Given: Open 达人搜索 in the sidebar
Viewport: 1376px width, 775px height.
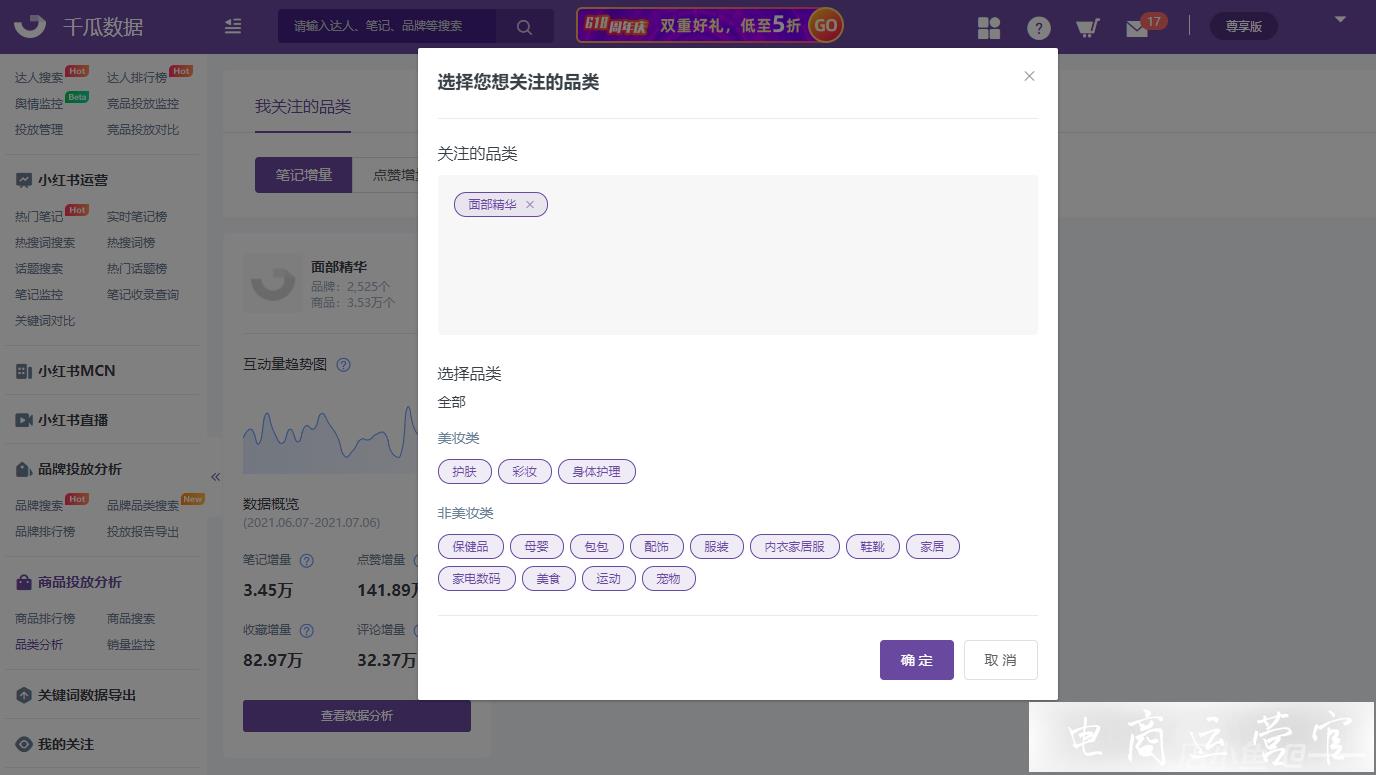Looking at the screenshot, I should tap(39, 77).
